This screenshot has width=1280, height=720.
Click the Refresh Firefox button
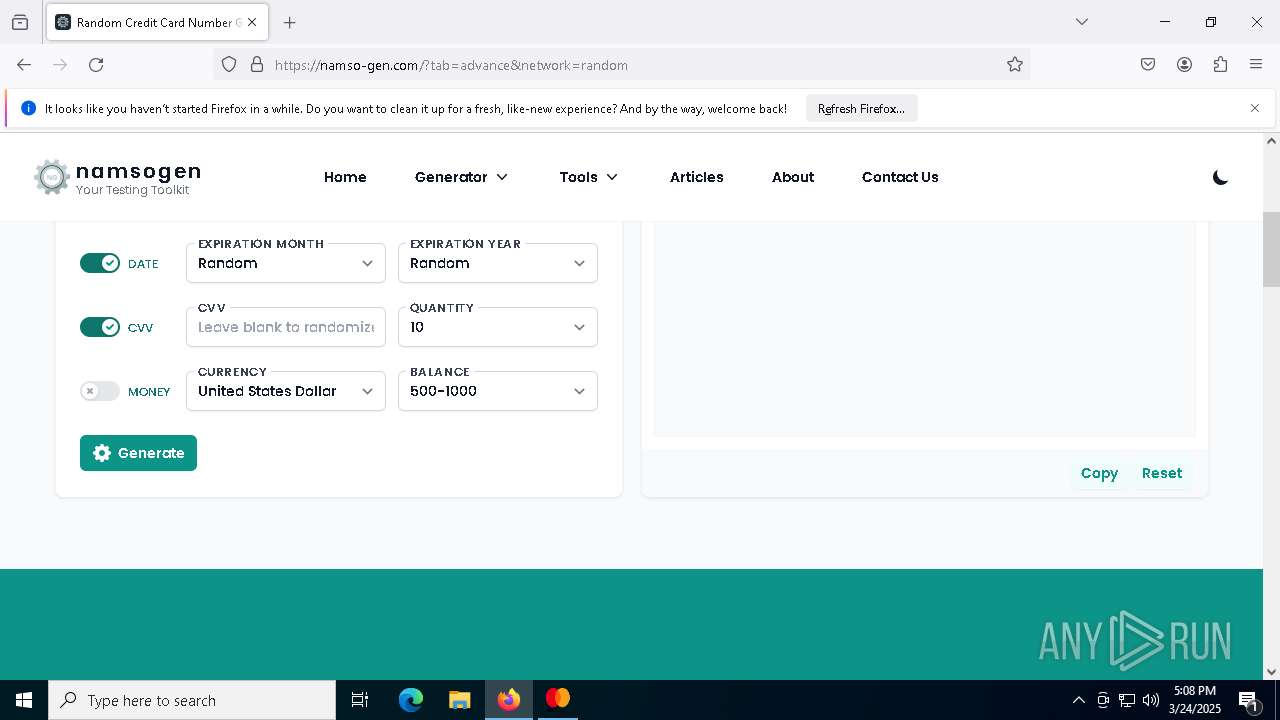click(861, 108)
